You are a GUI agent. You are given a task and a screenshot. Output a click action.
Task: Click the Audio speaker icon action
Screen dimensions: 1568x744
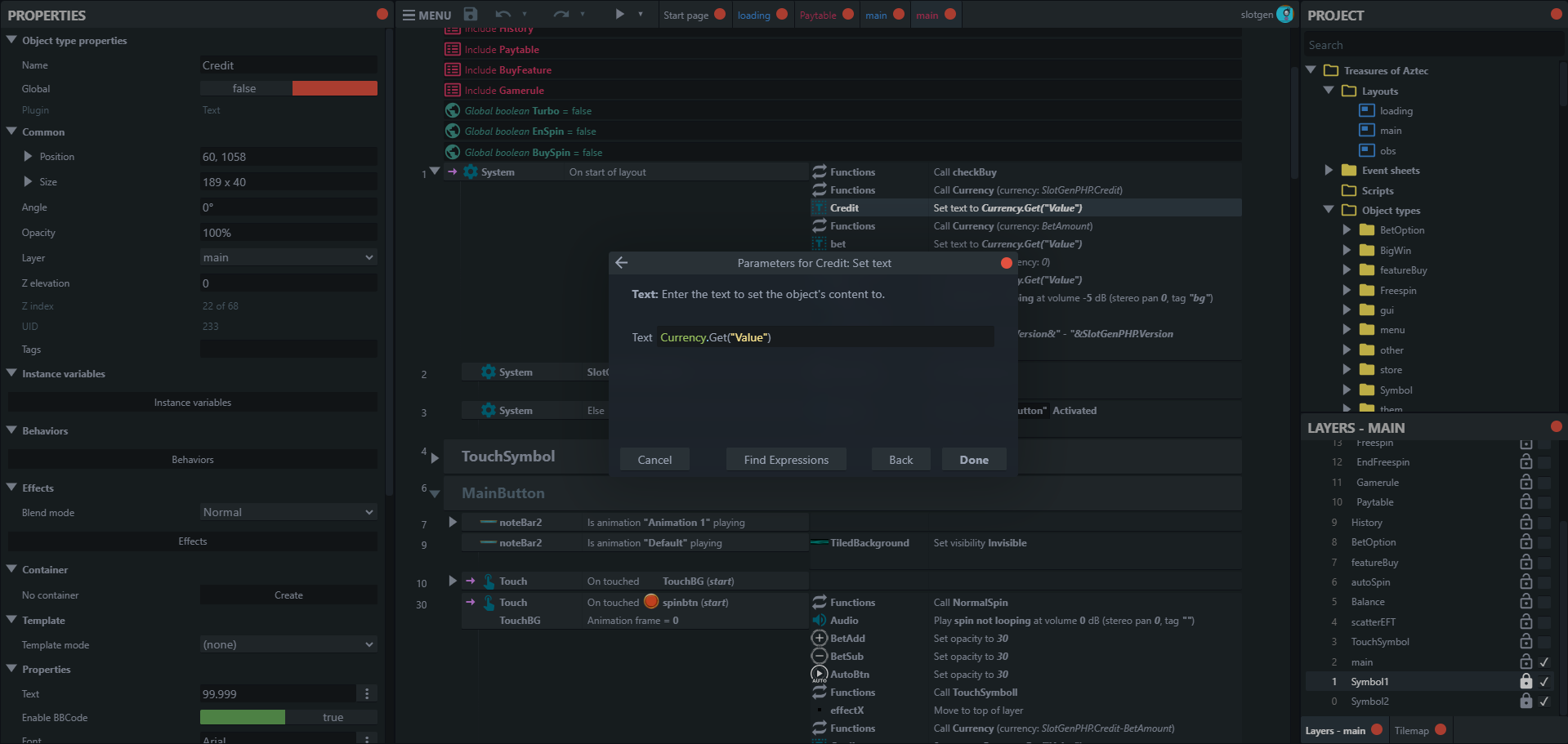(x=820, y=620)
